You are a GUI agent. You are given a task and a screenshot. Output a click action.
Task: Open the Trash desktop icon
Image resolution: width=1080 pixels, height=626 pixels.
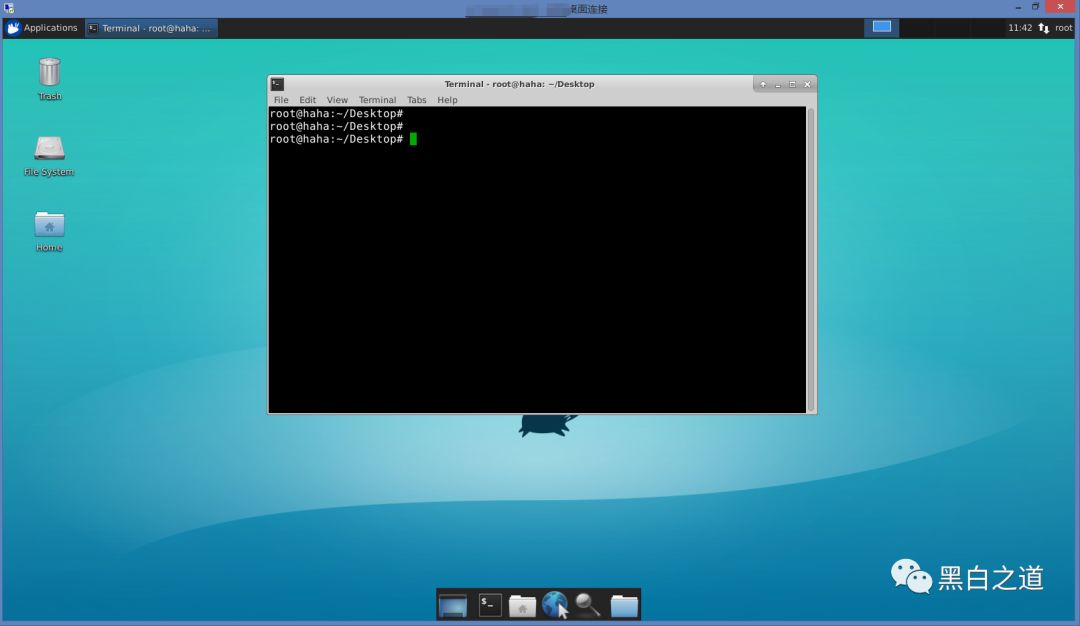[x=49, y=75]
